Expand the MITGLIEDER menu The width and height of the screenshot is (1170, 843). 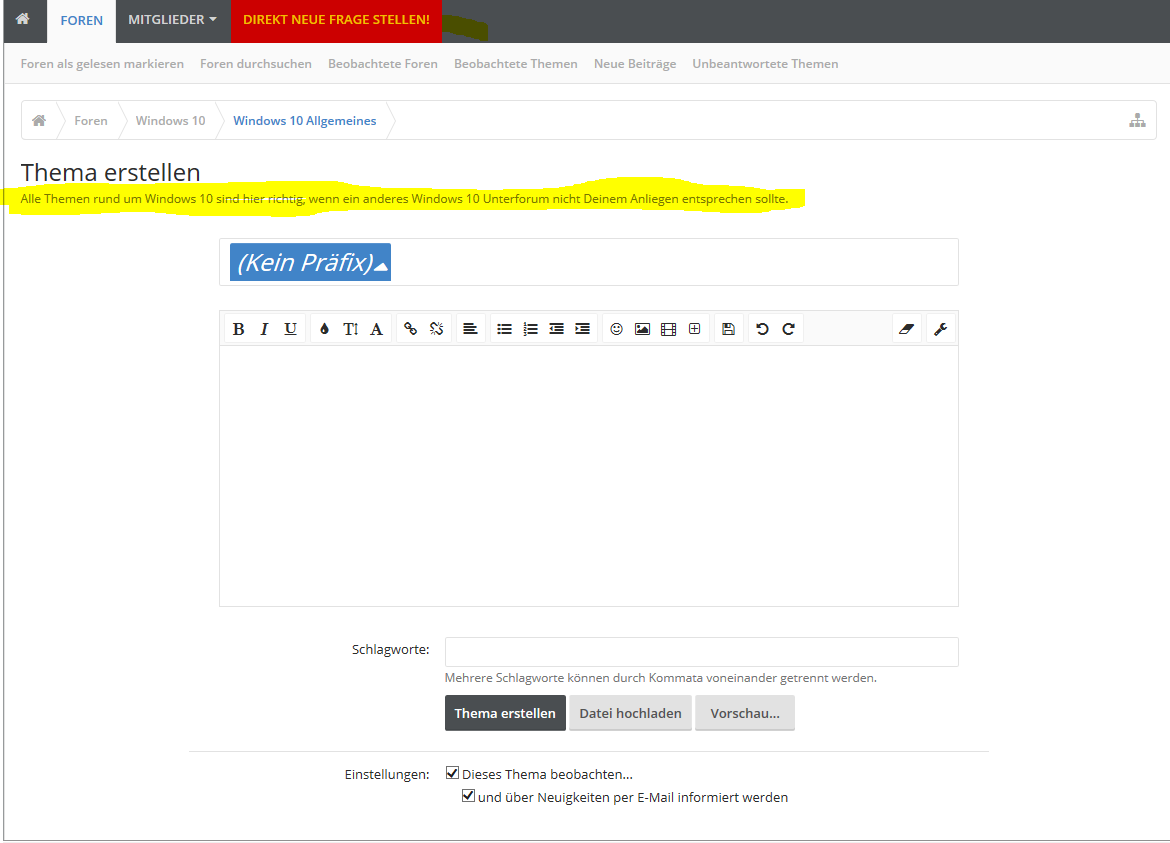(172, 20)
